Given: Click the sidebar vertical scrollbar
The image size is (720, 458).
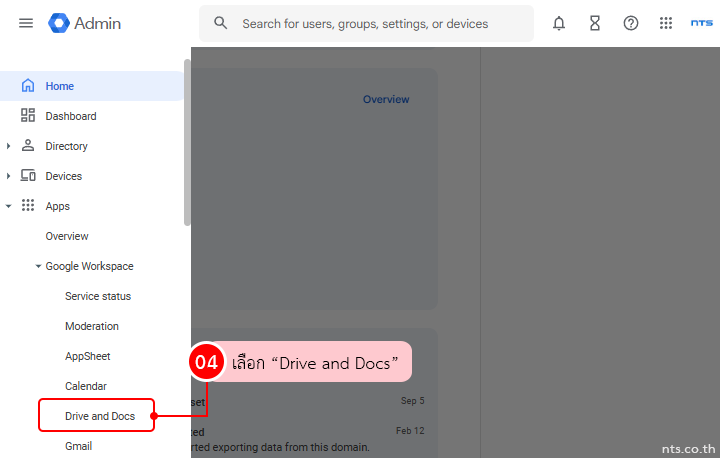Looking at the screenshot, I should (187, 140).
